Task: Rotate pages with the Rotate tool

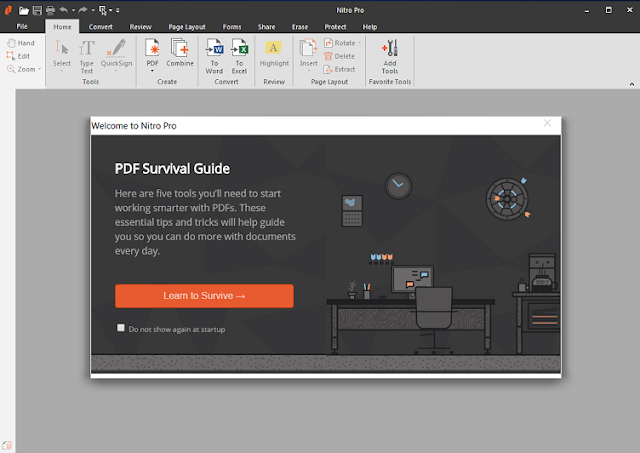Action: pyautogui.click(x=340, y=43)
